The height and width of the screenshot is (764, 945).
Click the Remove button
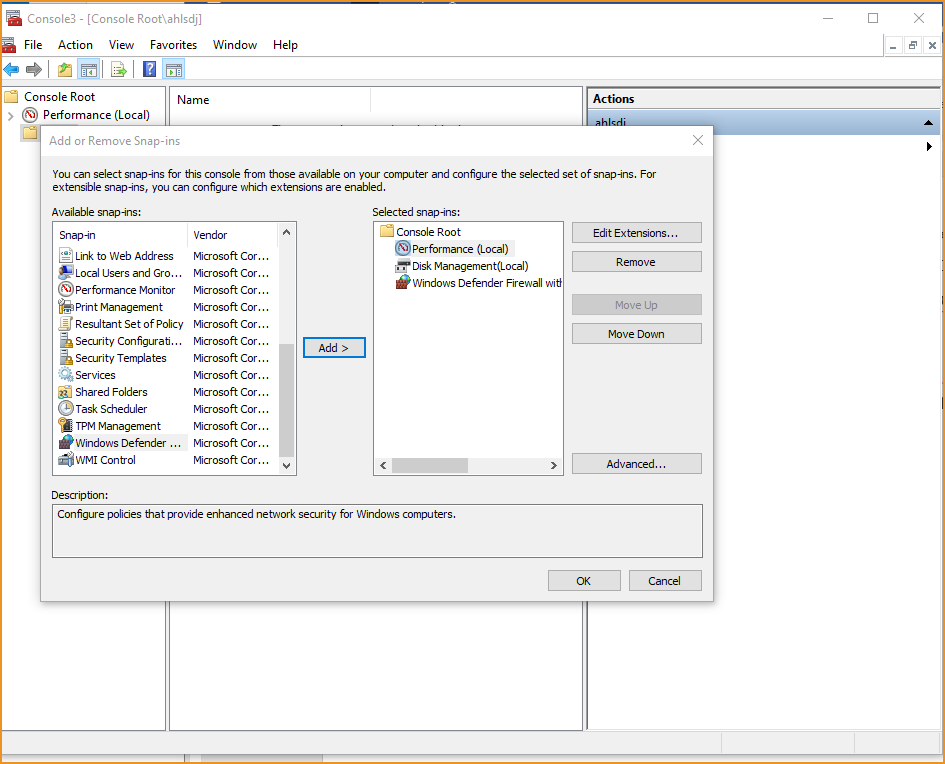coord(636,261)
